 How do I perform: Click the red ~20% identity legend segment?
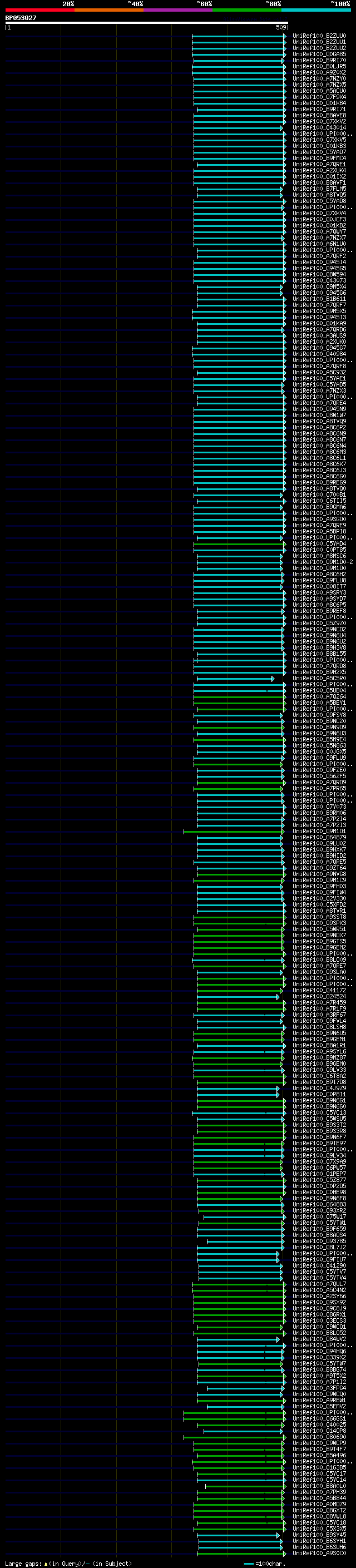click(x=39, y=10)
